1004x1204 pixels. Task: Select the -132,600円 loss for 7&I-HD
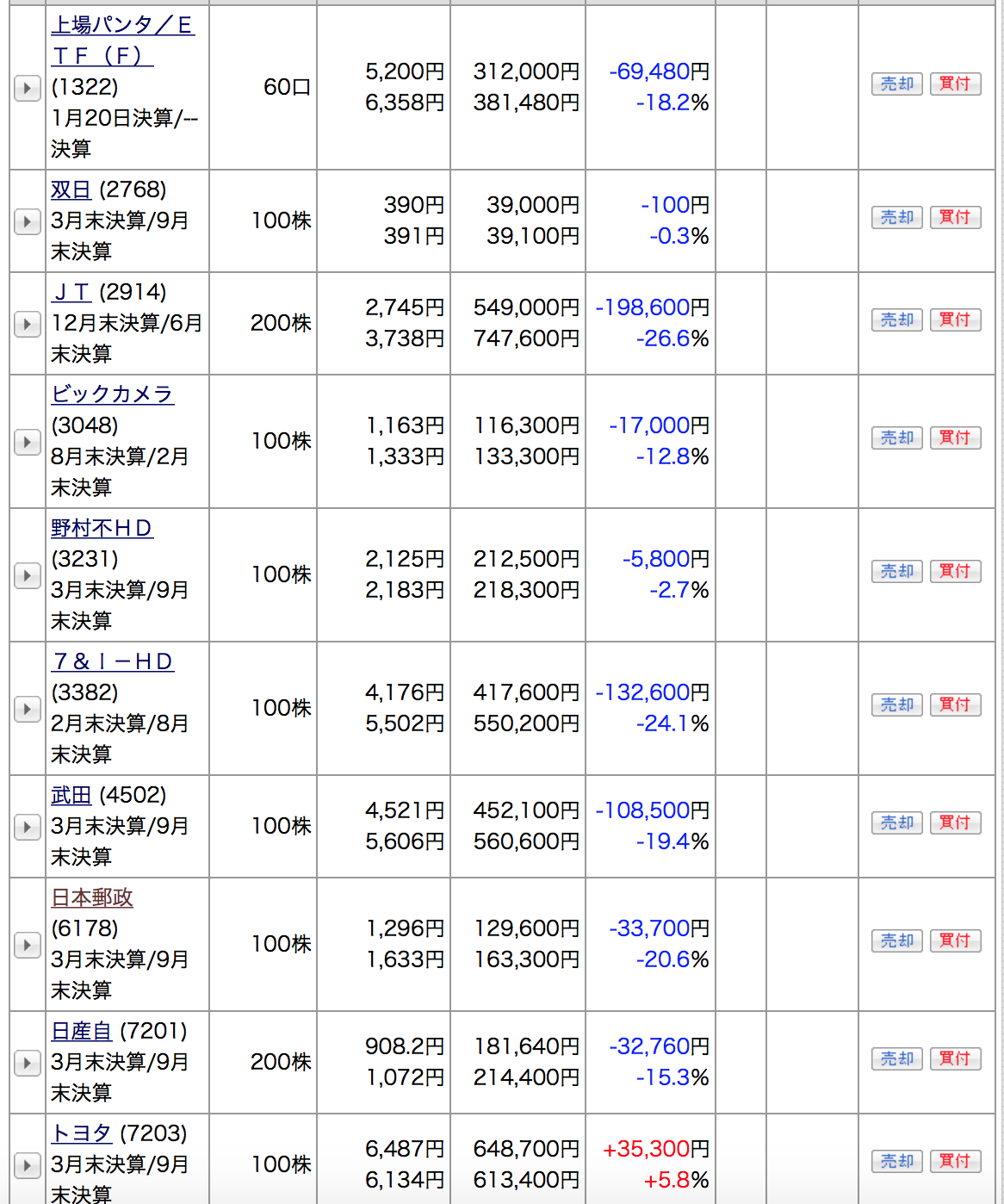tap(653, 692)
